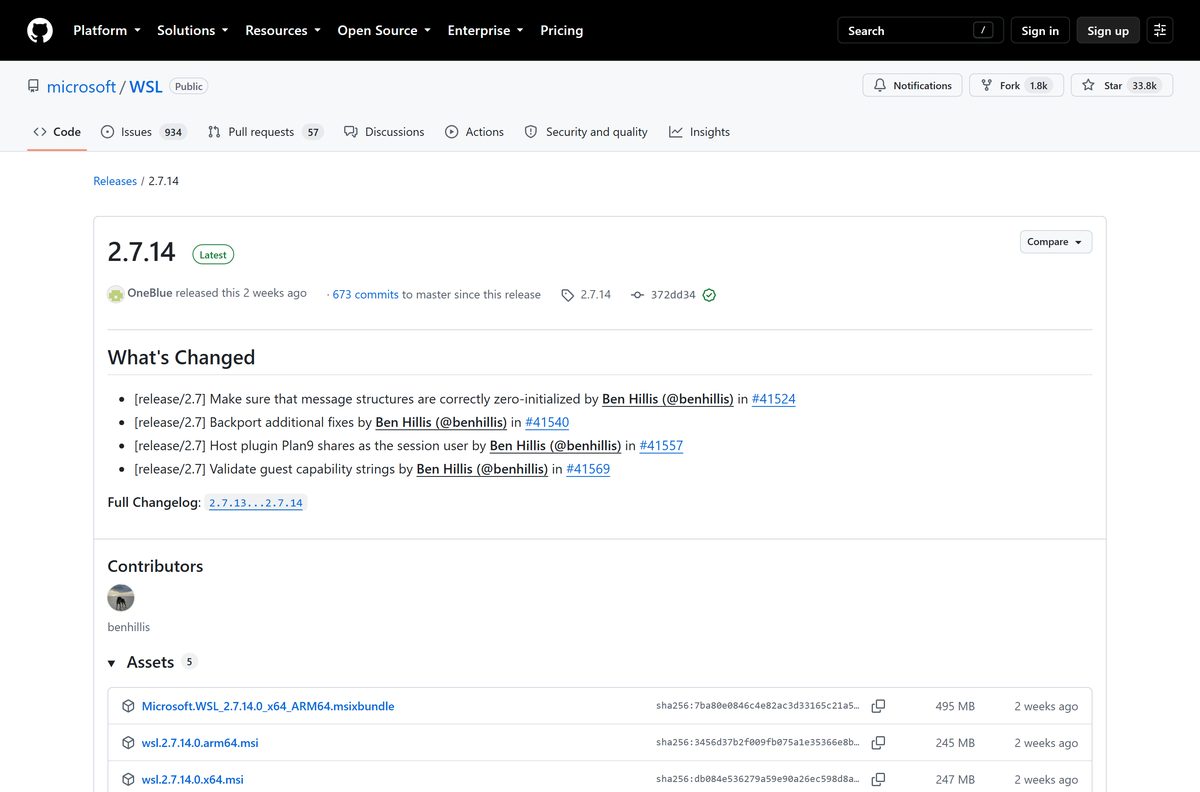Click the Notifications bell button

tap(912, 86)
